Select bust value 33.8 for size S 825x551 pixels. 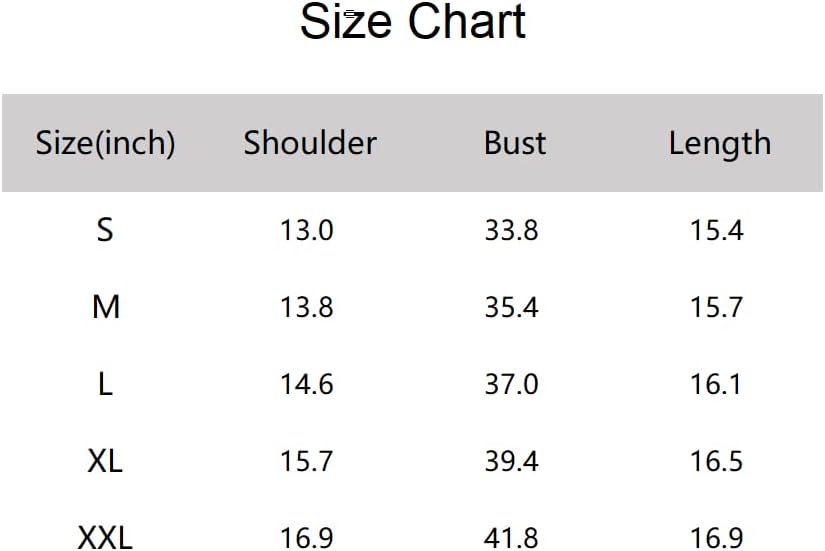pos(511,231)
